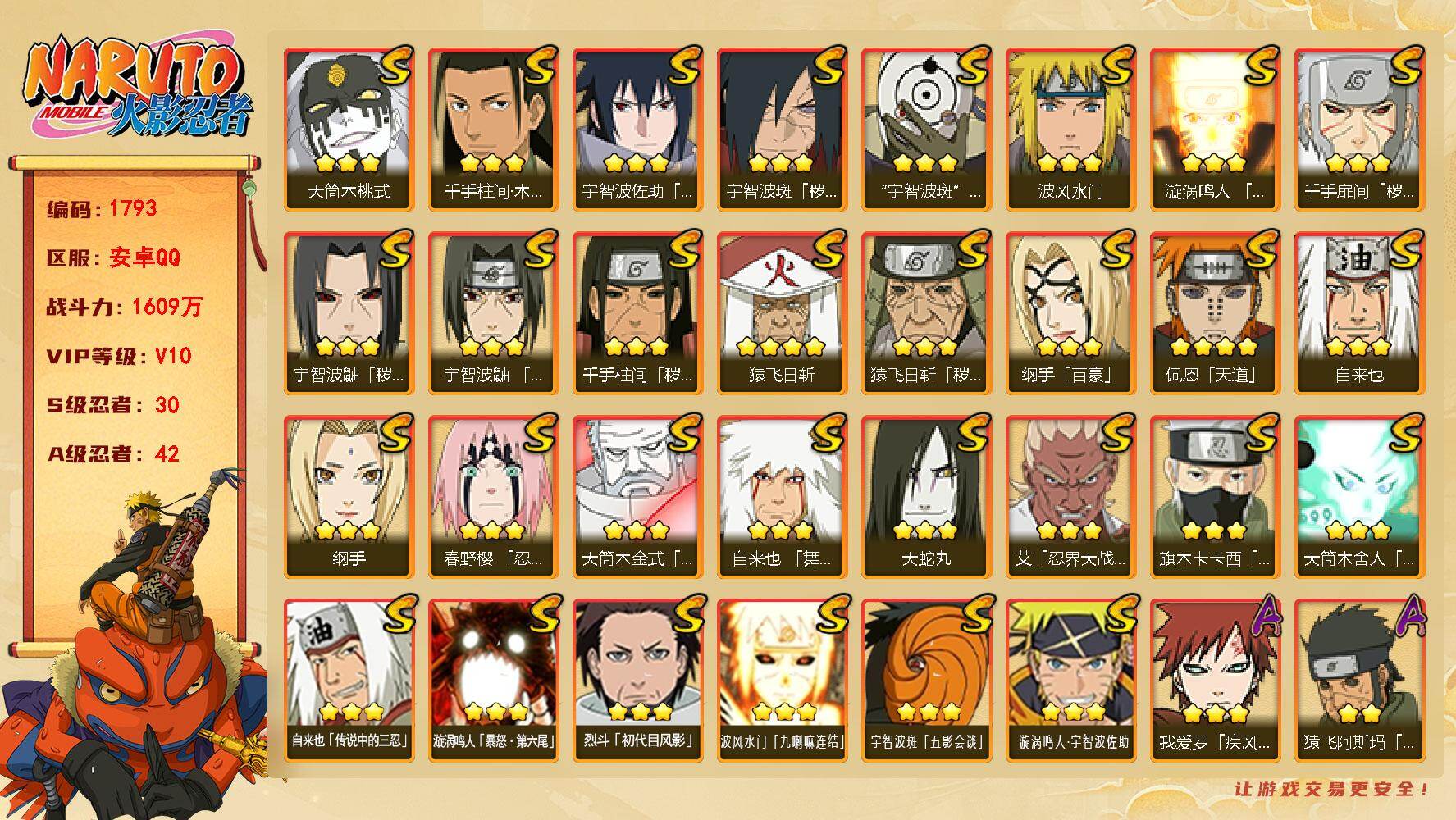Choose the 猿飞日斩 Hokage-hat card
Screen dimensions: 1456x820
pos(782,313)
